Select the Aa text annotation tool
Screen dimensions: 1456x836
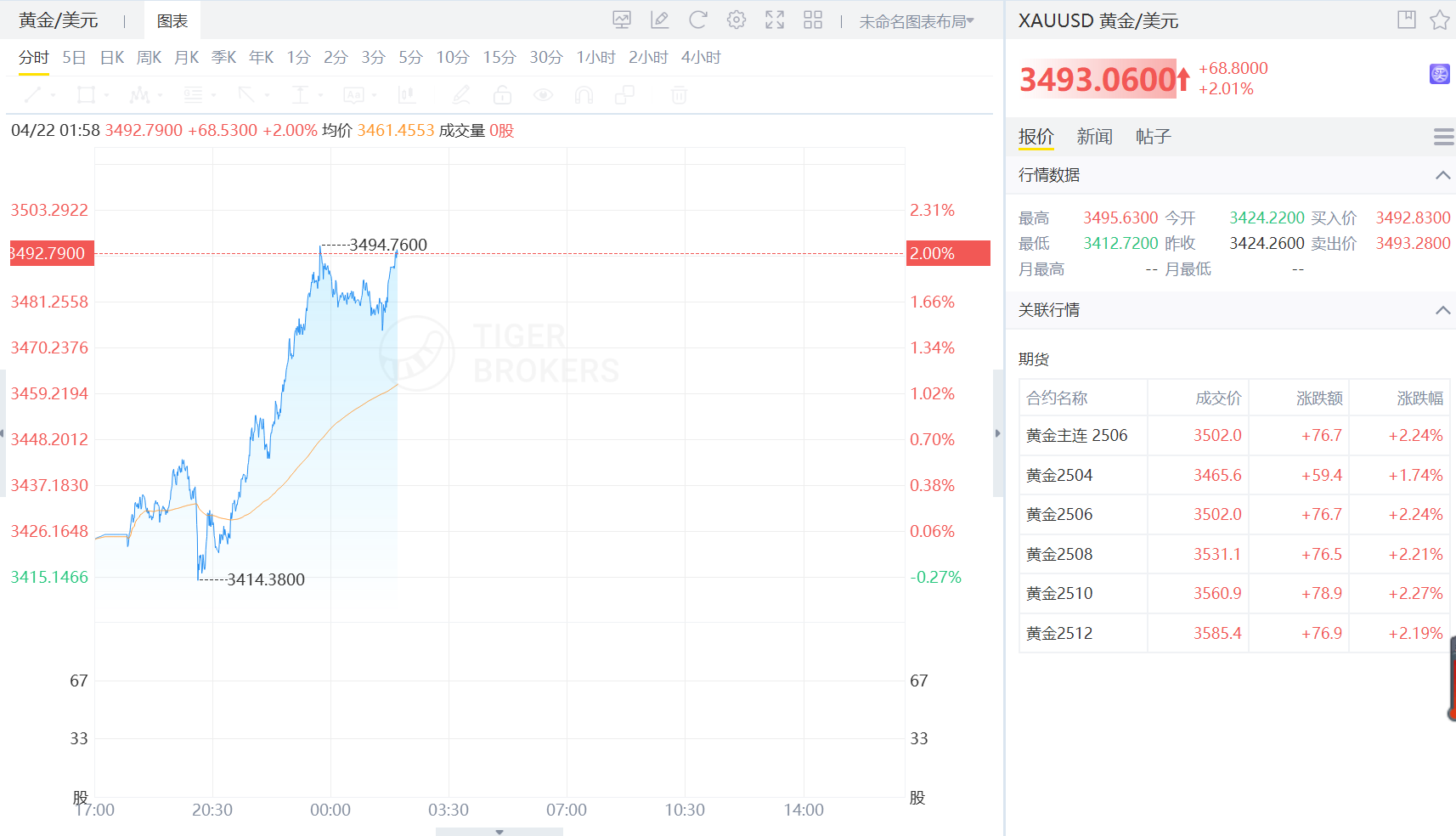(354, 95)
